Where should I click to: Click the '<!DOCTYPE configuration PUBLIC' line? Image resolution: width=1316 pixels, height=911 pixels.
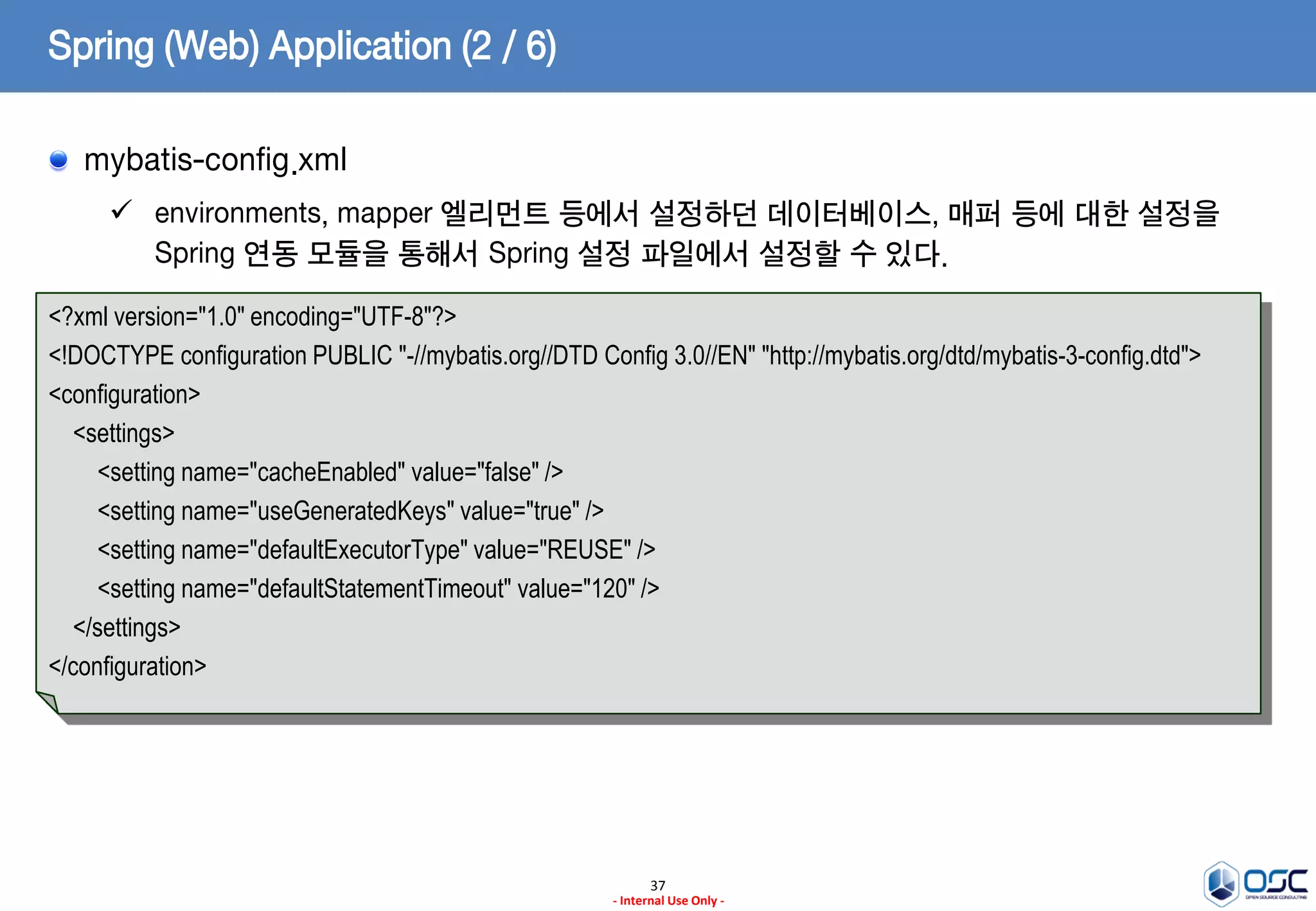point(625,356)
